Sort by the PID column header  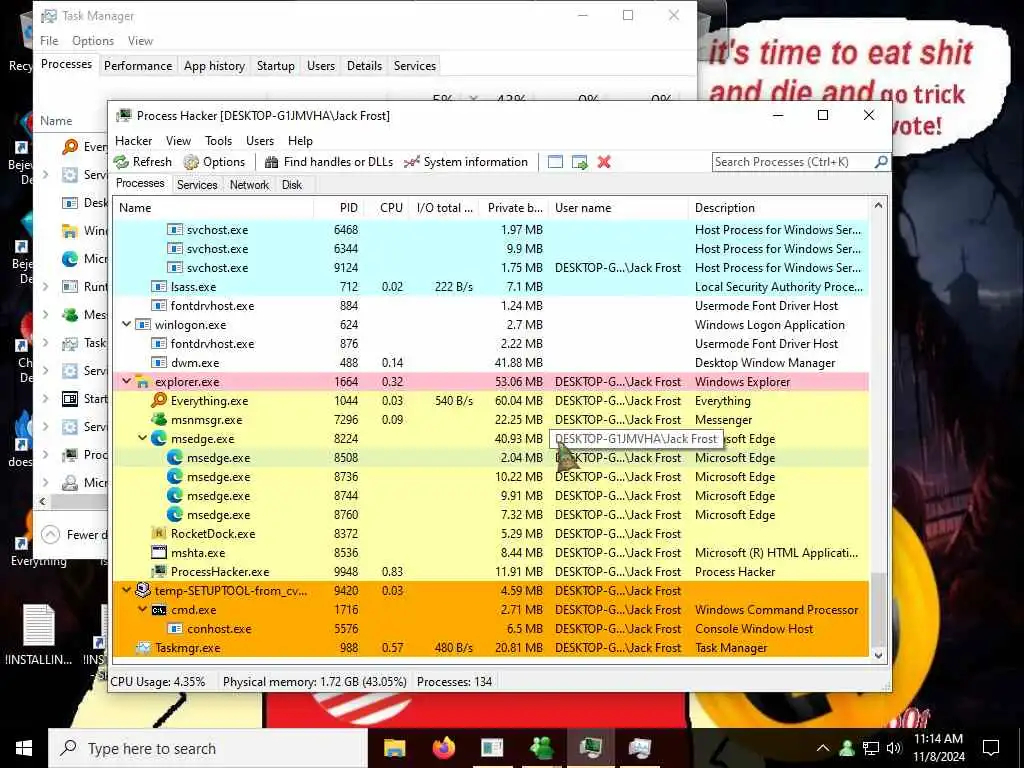click(x=339, y=208)
